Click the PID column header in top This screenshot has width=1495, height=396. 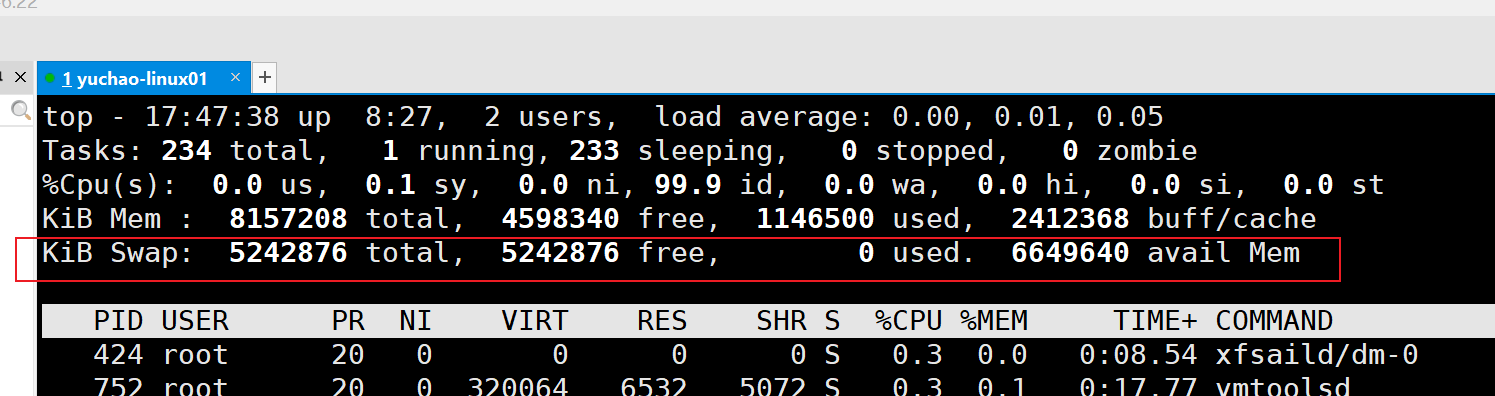[118, 320]
